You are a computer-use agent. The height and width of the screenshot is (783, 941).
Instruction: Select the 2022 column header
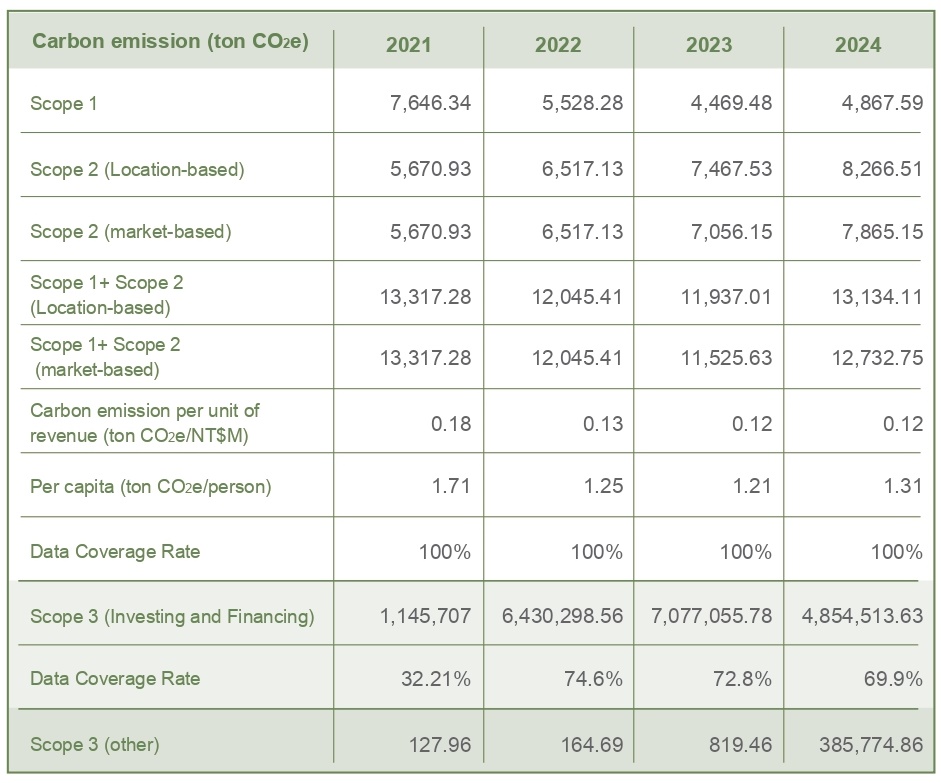558,45
